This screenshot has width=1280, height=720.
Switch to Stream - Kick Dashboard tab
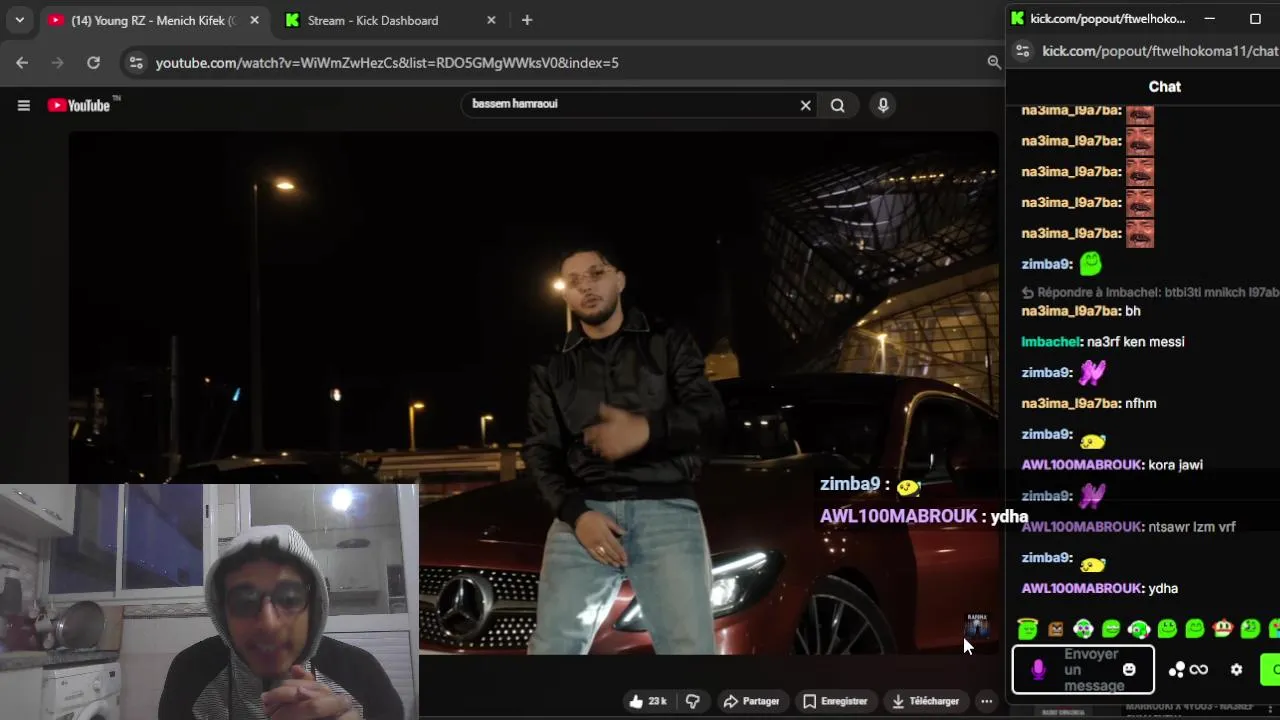[x=372, y=20]
